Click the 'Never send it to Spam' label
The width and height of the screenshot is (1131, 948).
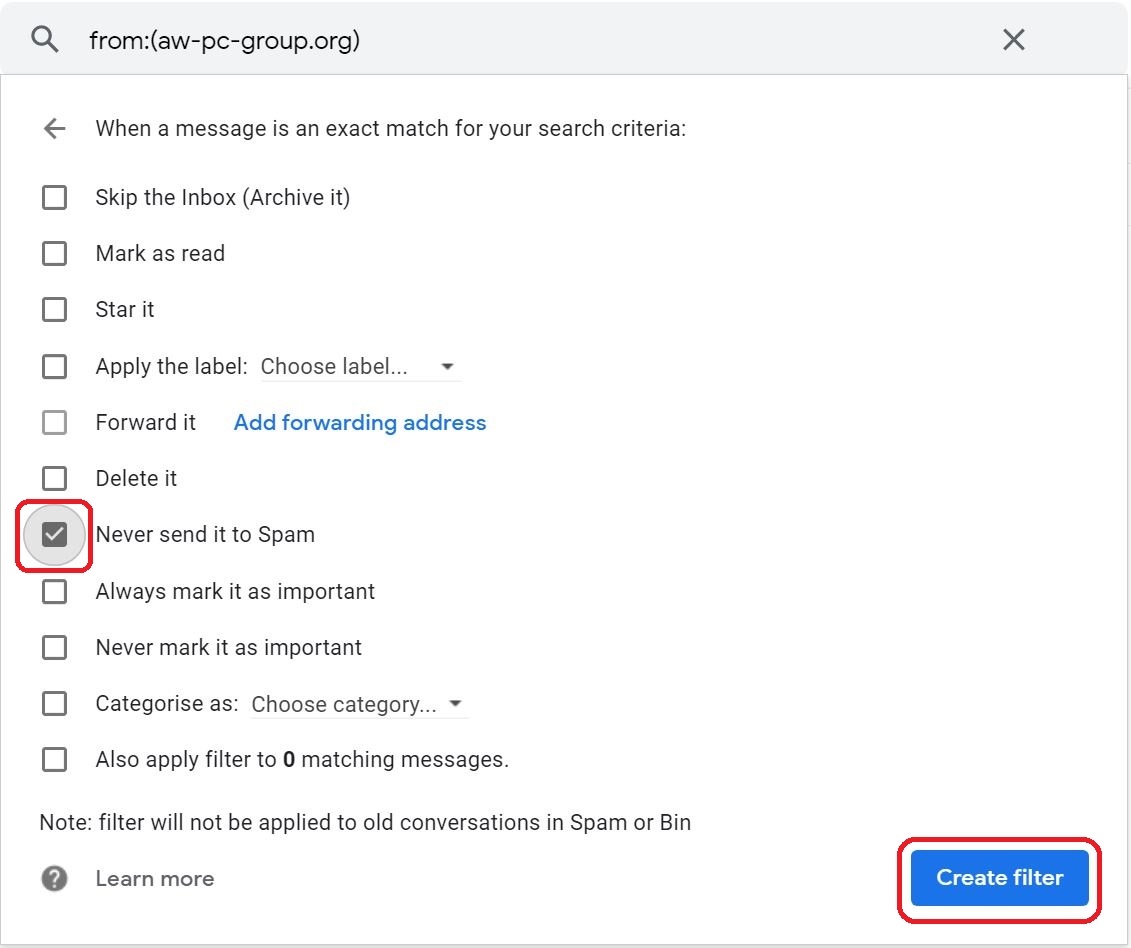[x=205, y=535]
